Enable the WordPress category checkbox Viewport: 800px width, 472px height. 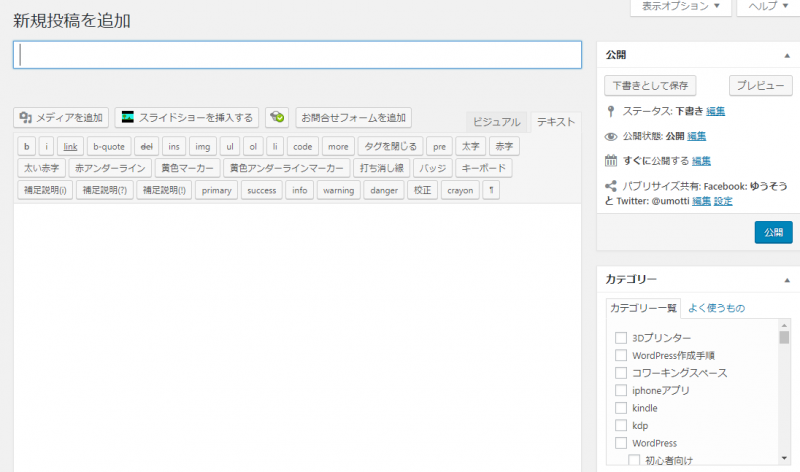(621, 443)
